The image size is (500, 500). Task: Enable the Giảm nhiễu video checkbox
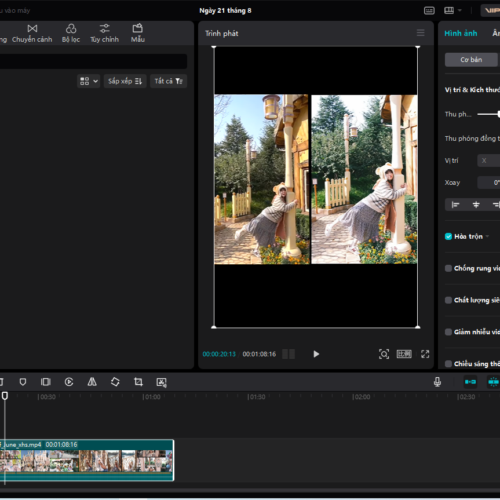[448, 332]
